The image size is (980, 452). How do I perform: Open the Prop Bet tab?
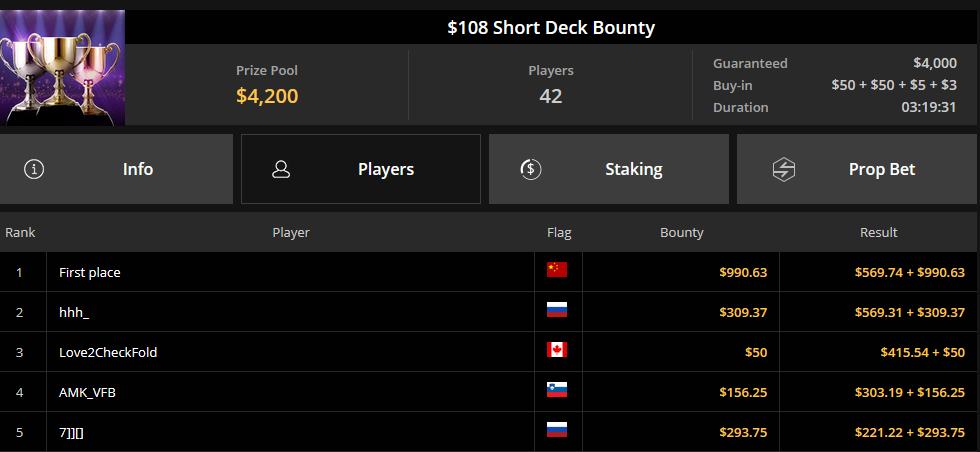858,169
